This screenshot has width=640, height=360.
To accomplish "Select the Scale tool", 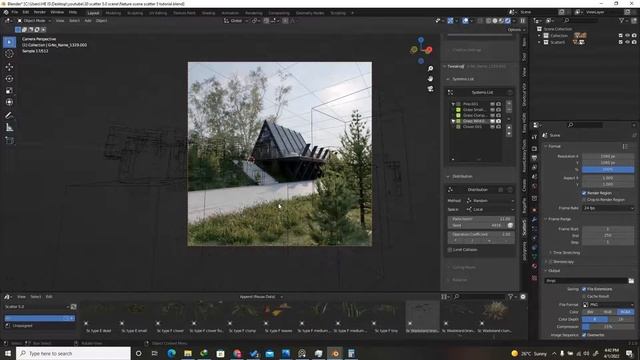I will click(9, 91).
